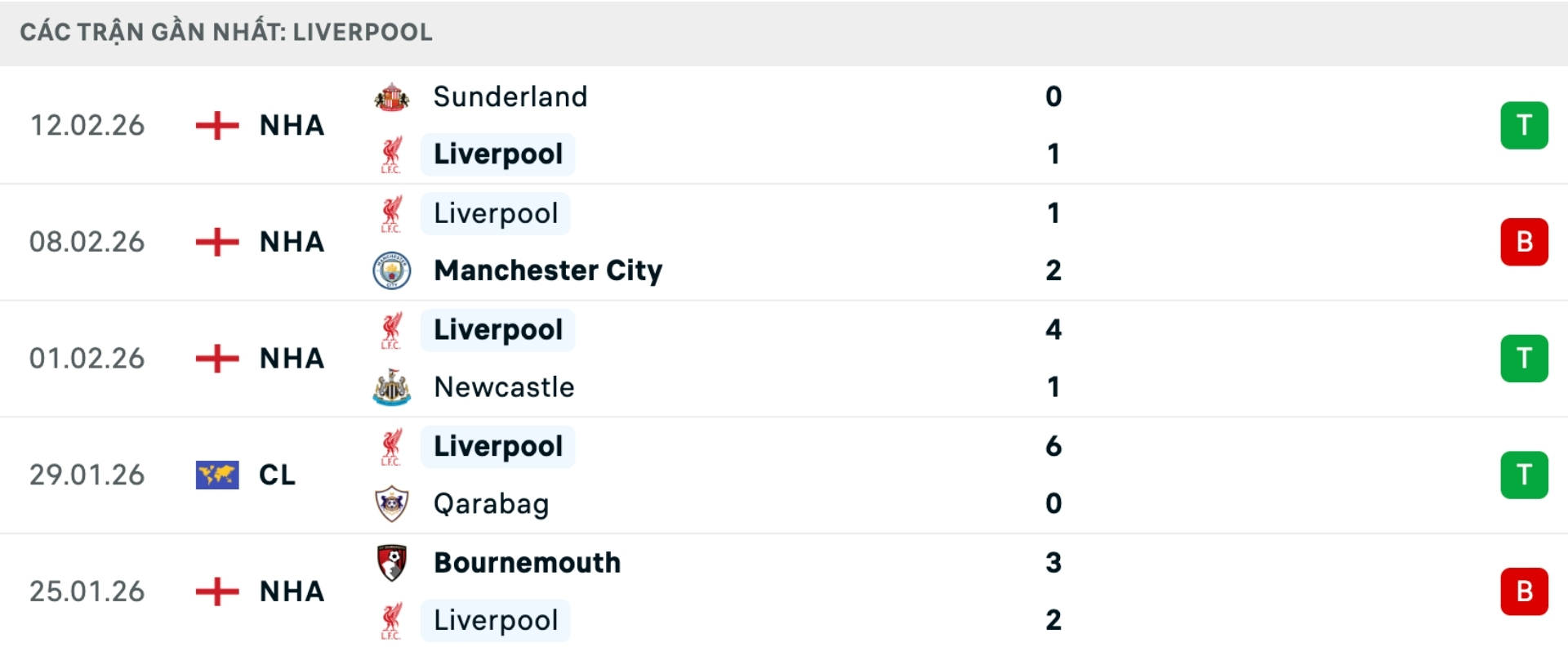Click the Bournemouth club crest icon

pos(392,562)
